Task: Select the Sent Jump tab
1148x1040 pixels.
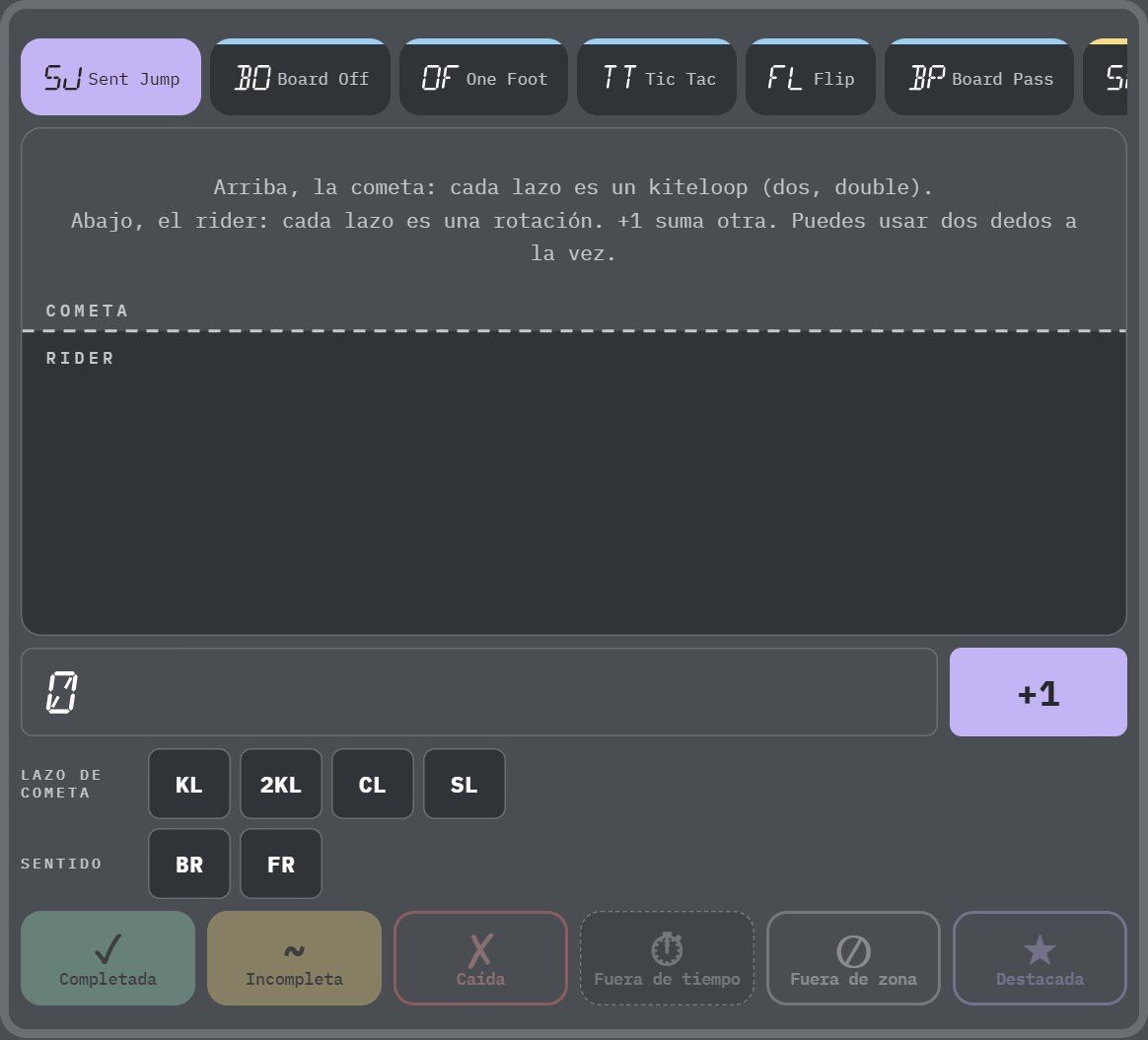Action: tap(110, 77)
